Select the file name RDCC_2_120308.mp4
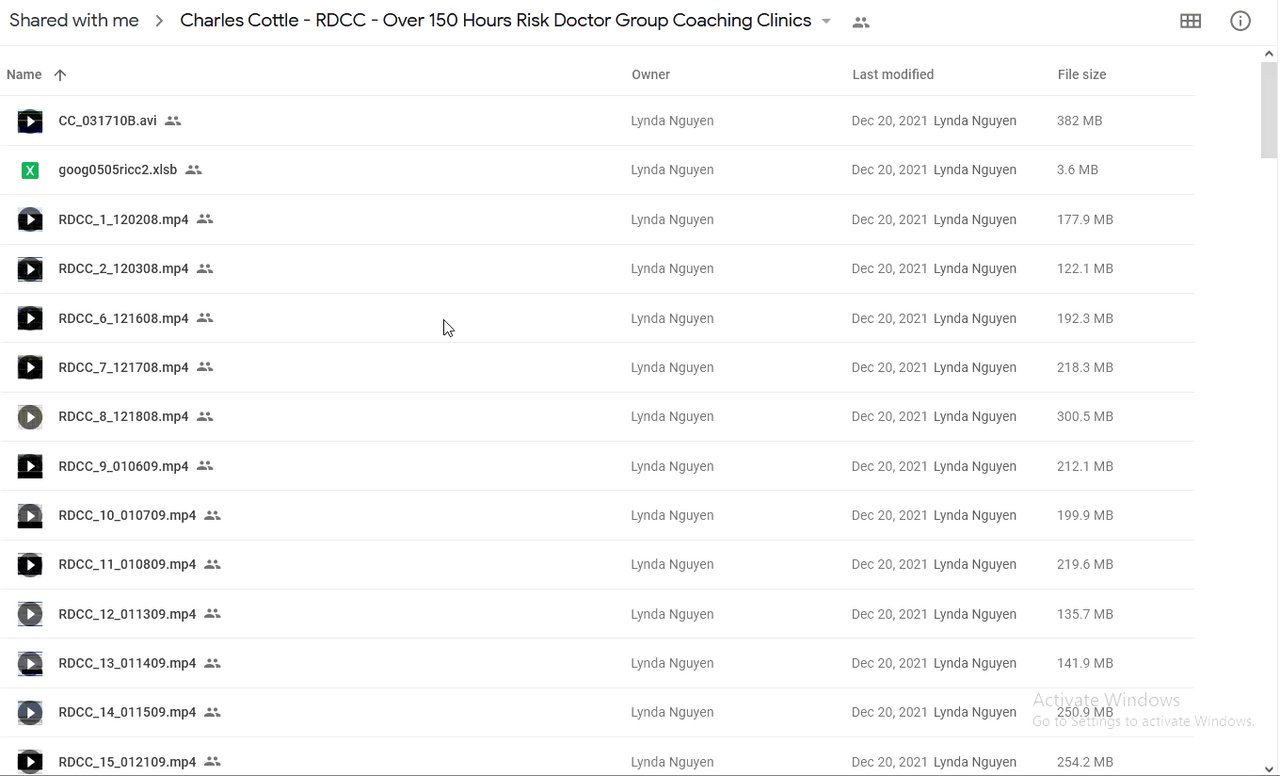 [124, 269]
